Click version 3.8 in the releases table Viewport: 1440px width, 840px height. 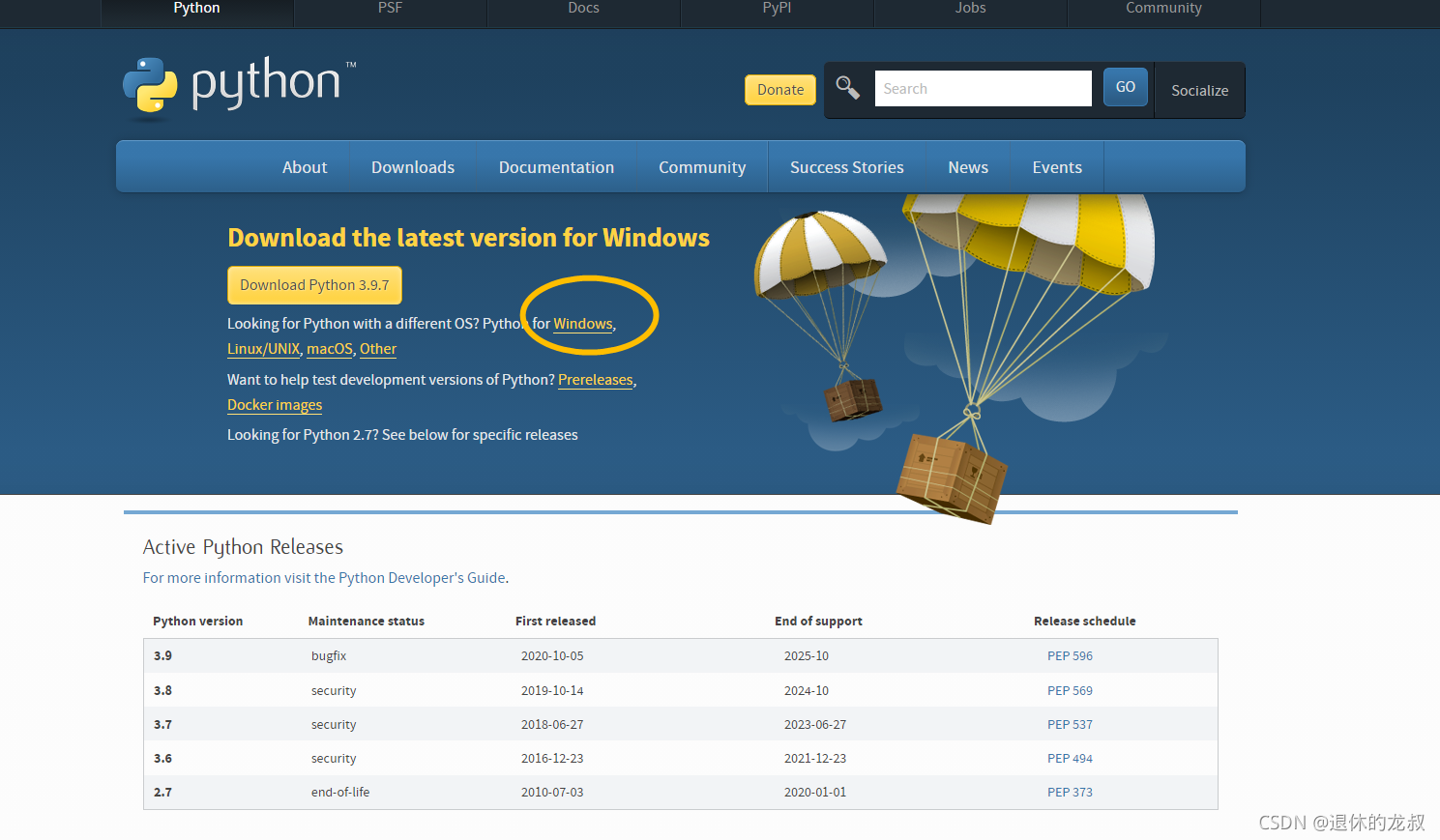(162, 691)
